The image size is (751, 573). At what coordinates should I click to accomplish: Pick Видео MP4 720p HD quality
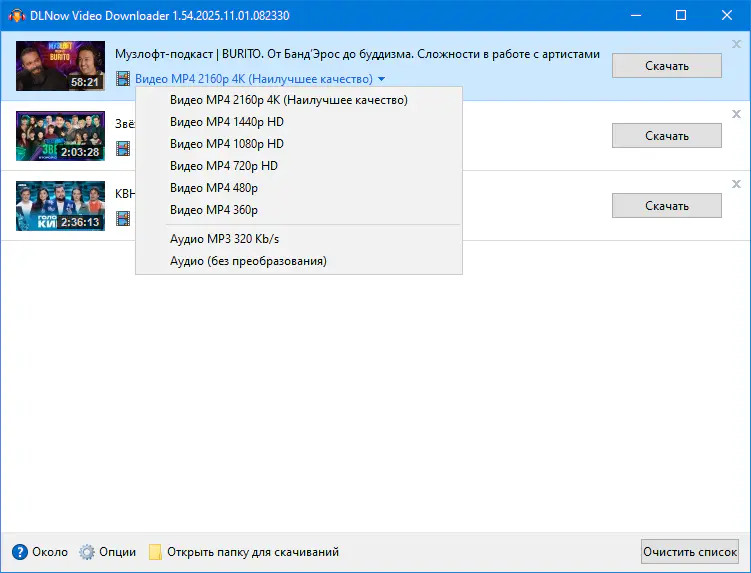click(x=224, y=166)
